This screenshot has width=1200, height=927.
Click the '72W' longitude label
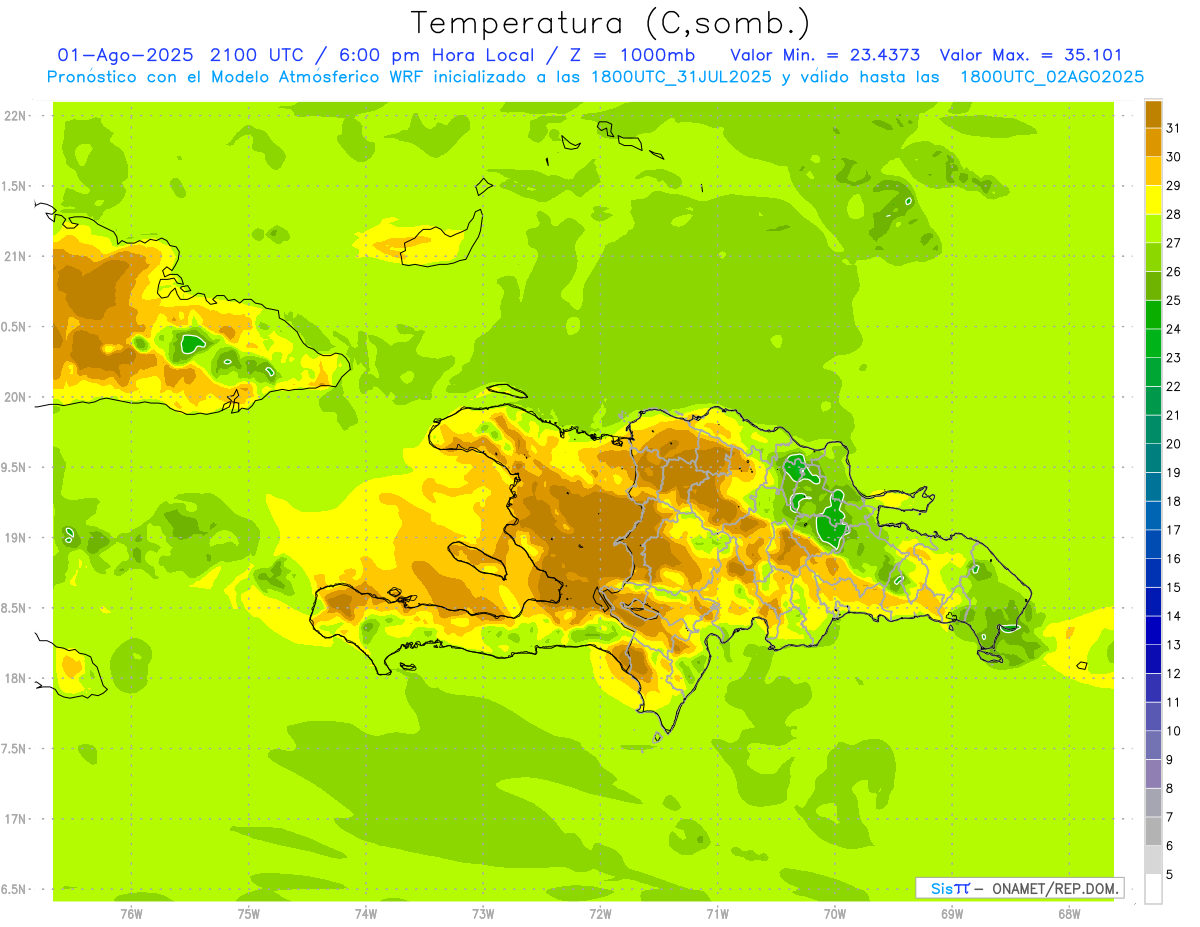tap(600, 913)
